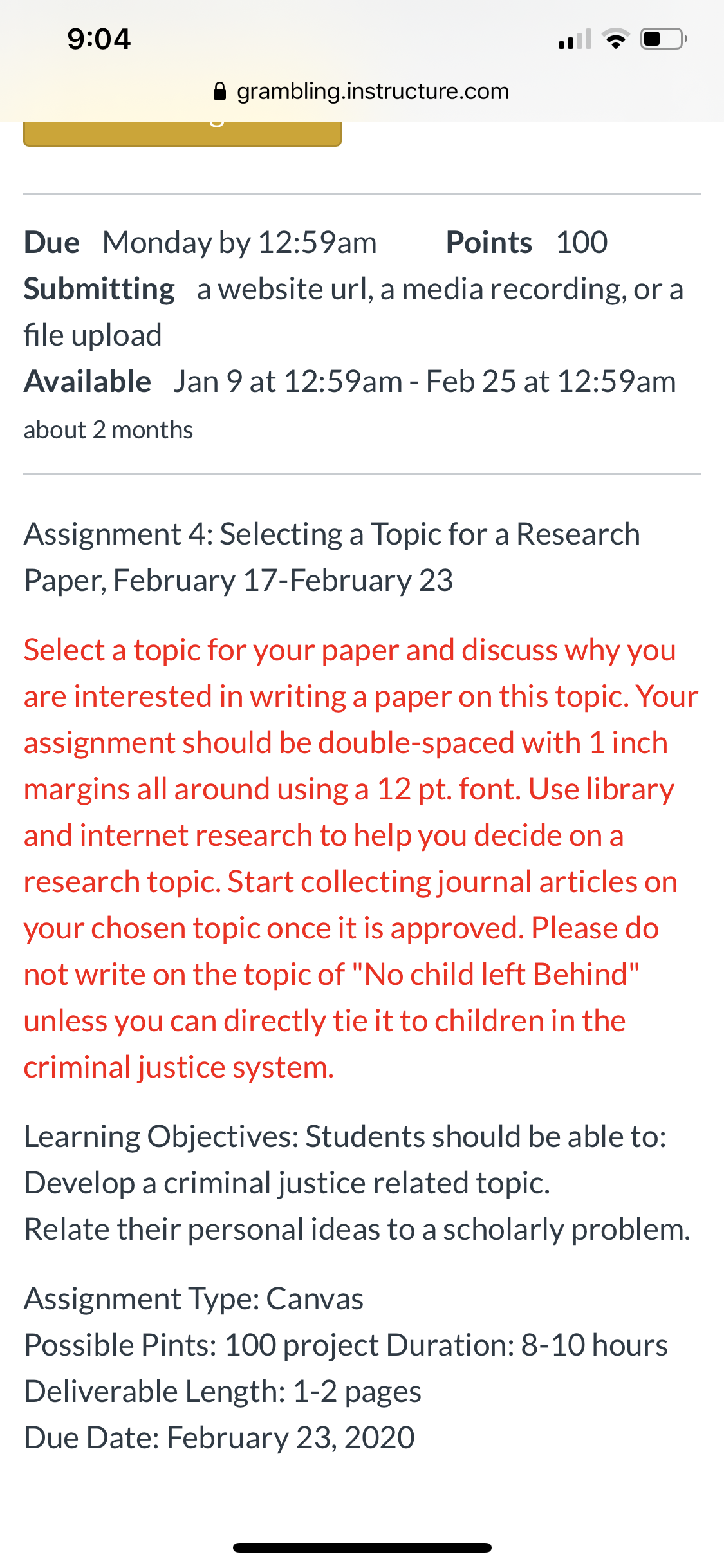724x1568 pixels.
Task: Tap the Due Date: February 23, 2020 line
Action: tap(219, 1438)
